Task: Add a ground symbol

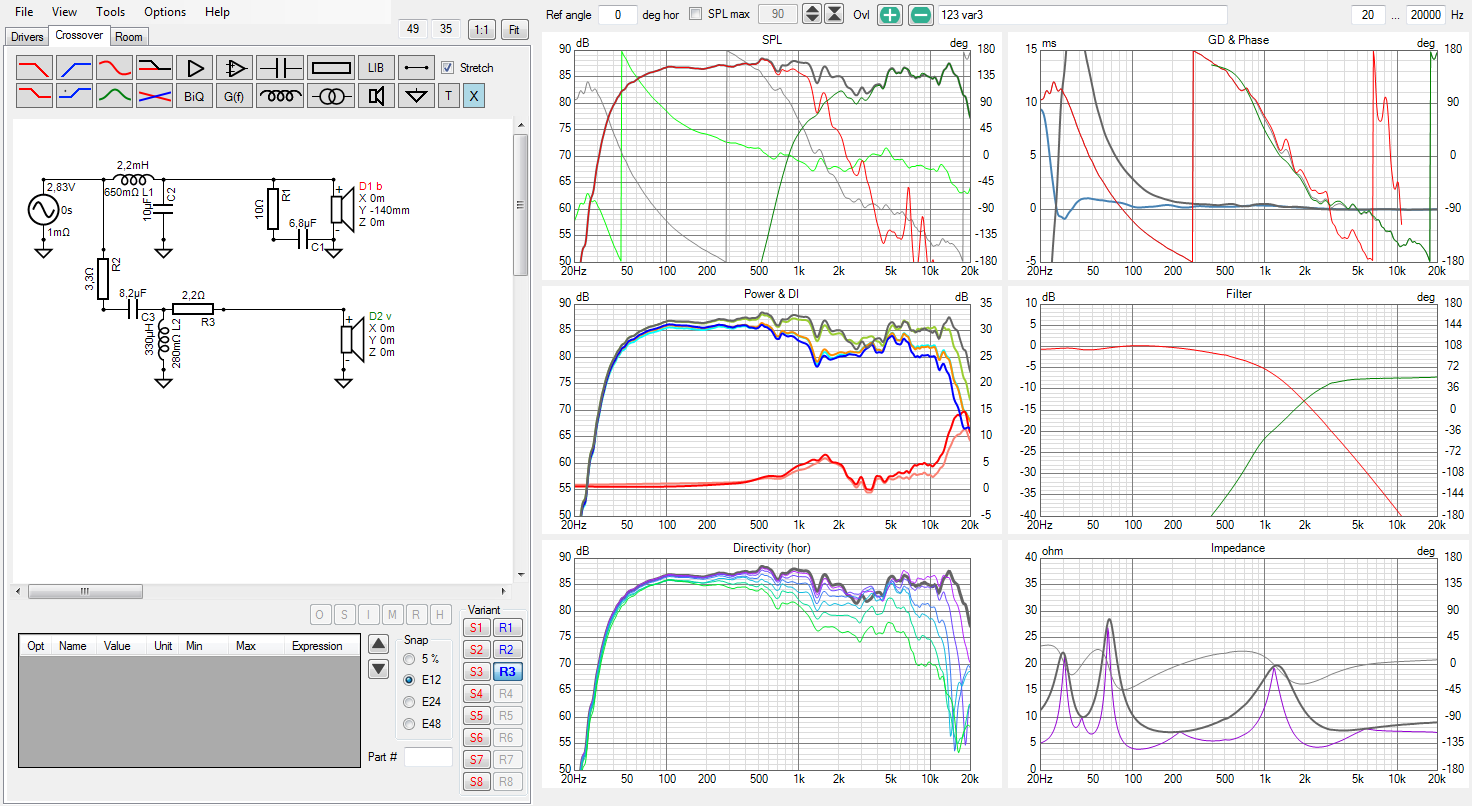Action: [416, 96]
